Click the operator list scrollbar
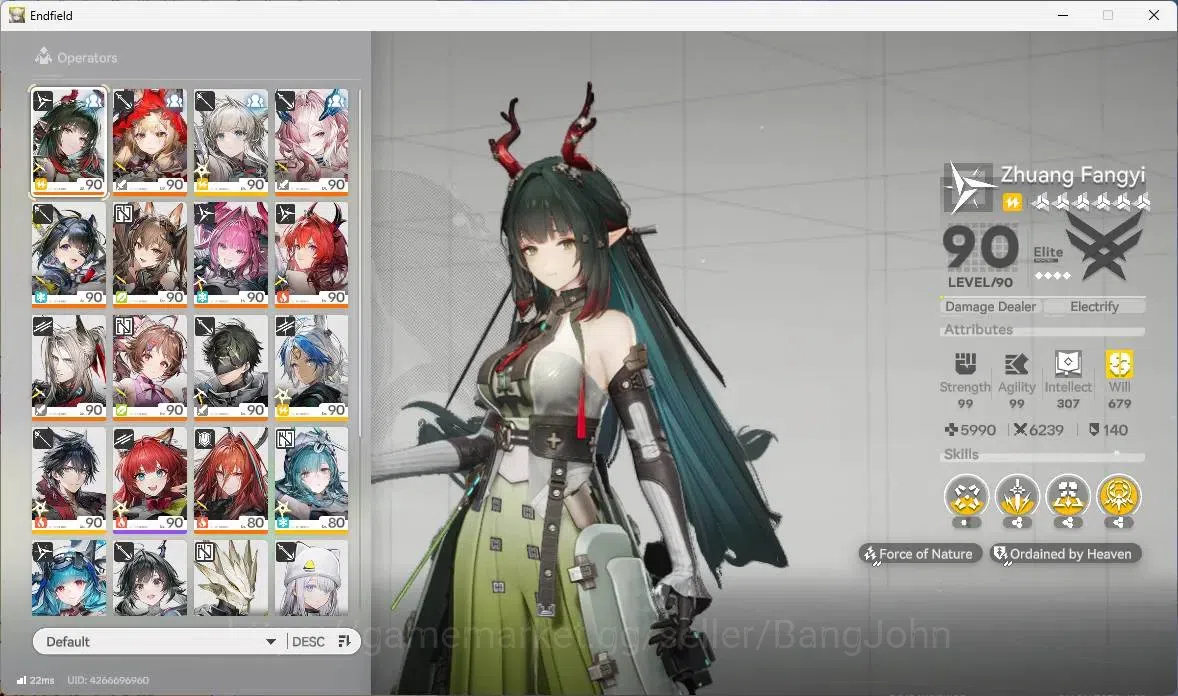 (359, 263)
